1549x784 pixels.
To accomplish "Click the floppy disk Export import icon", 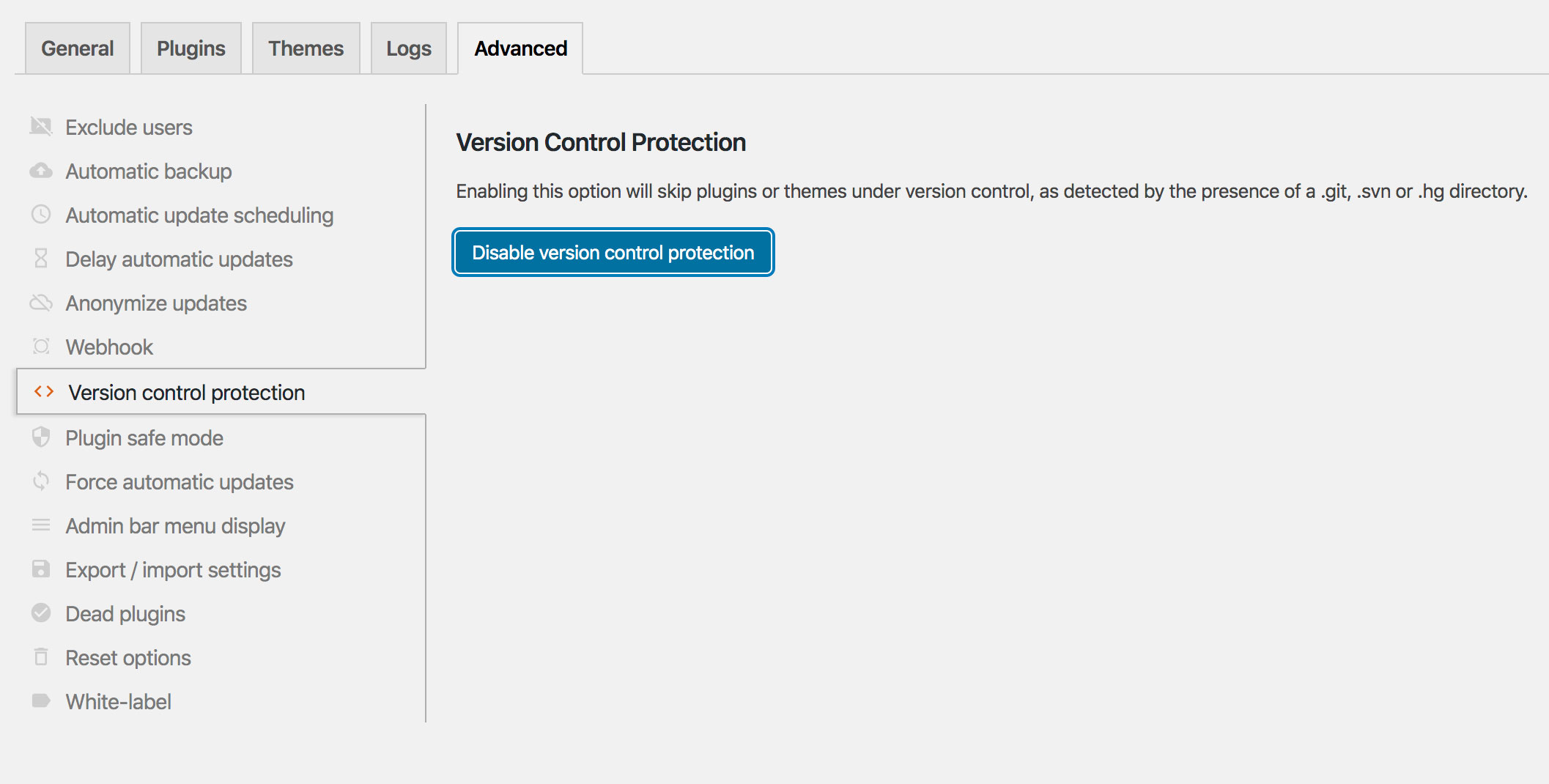I will [x=41, y=569].
